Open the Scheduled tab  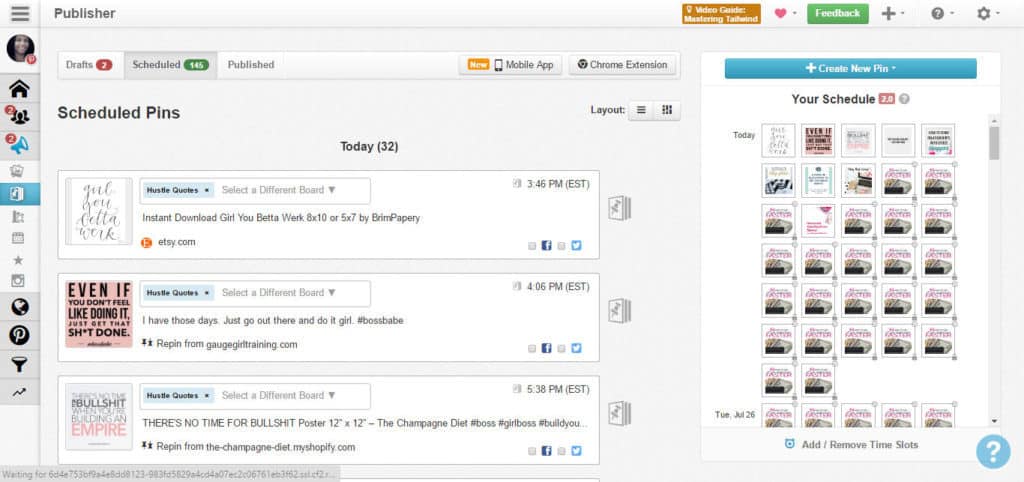[x=170, y=65]
